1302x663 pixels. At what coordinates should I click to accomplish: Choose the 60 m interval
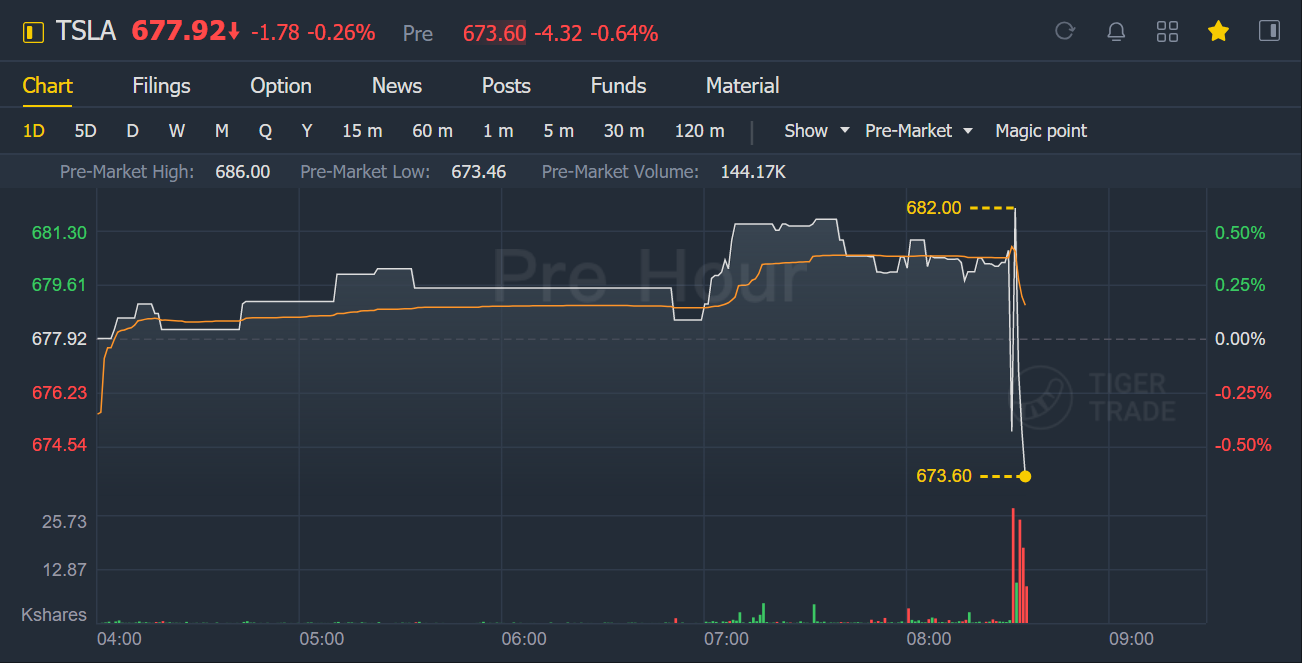point(432,131)
